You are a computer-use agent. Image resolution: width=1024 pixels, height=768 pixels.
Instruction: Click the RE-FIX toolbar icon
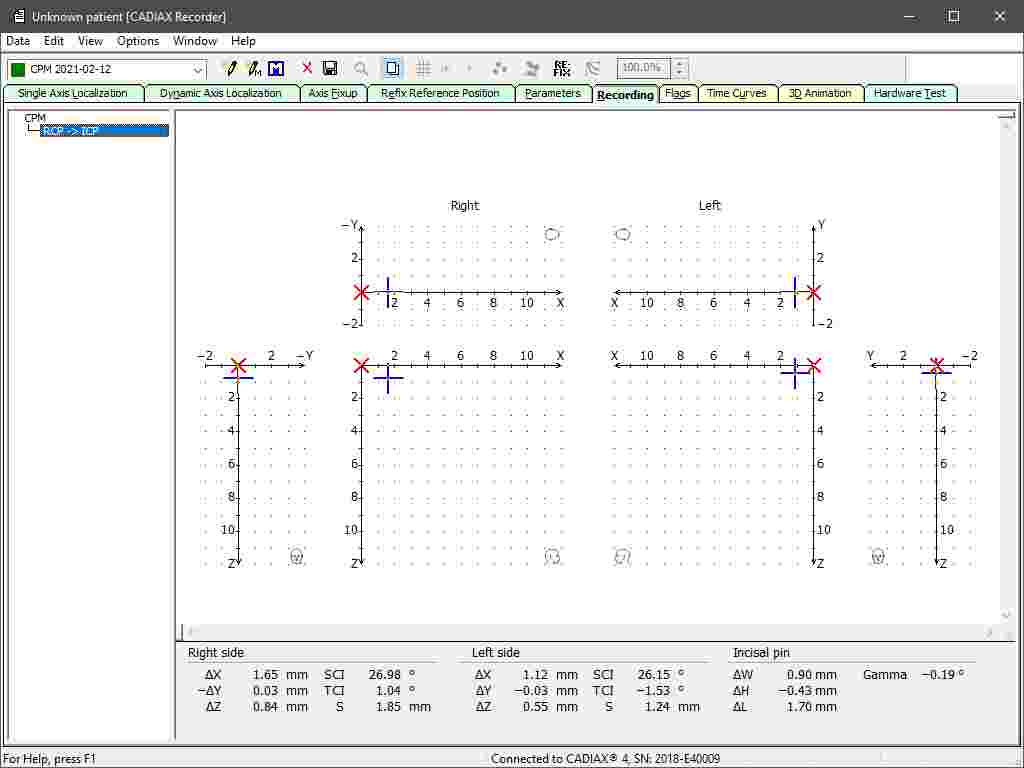tap(562, 68)
